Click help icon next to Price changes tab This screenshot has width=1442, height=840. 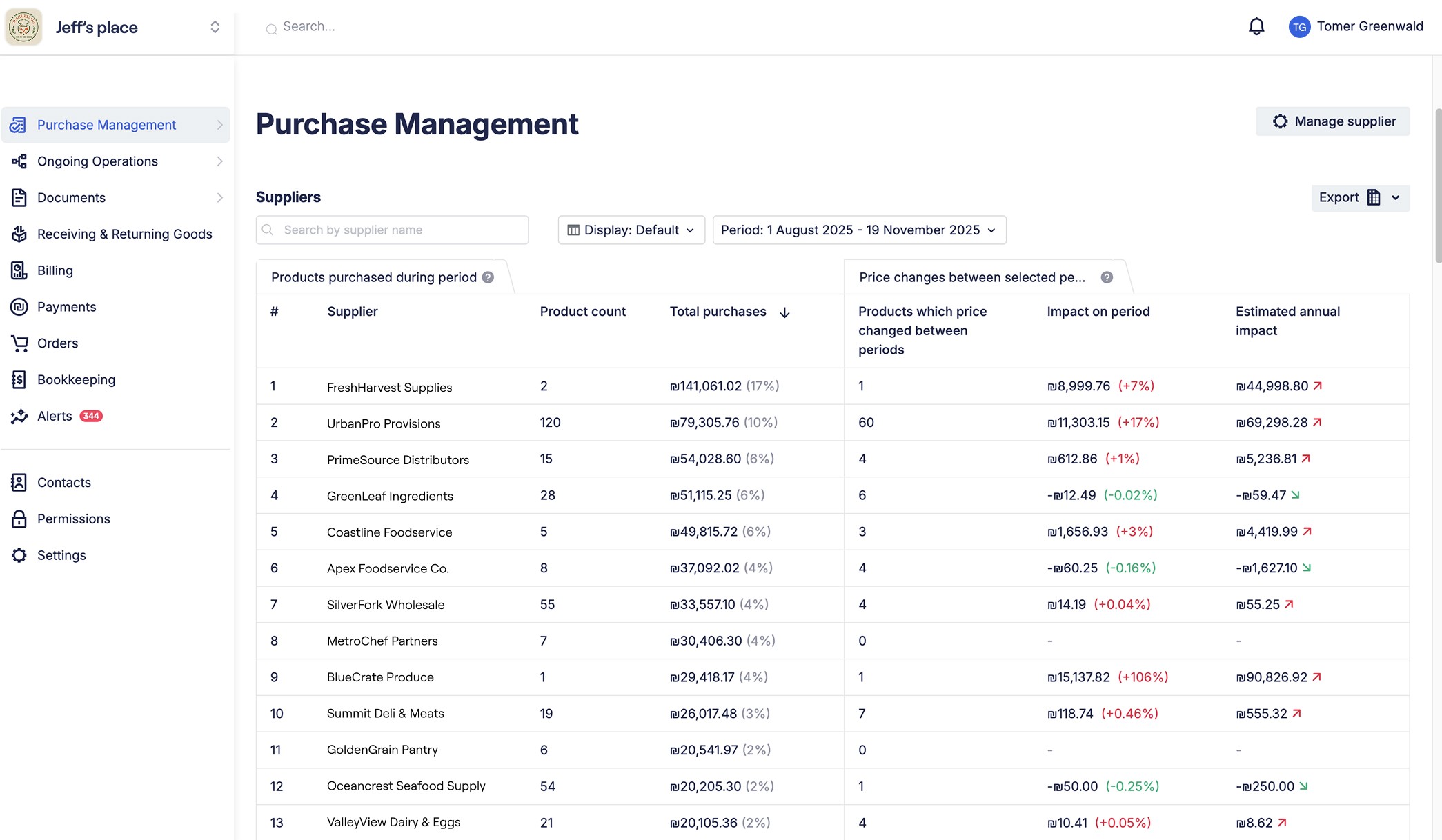coord(1107,277)
